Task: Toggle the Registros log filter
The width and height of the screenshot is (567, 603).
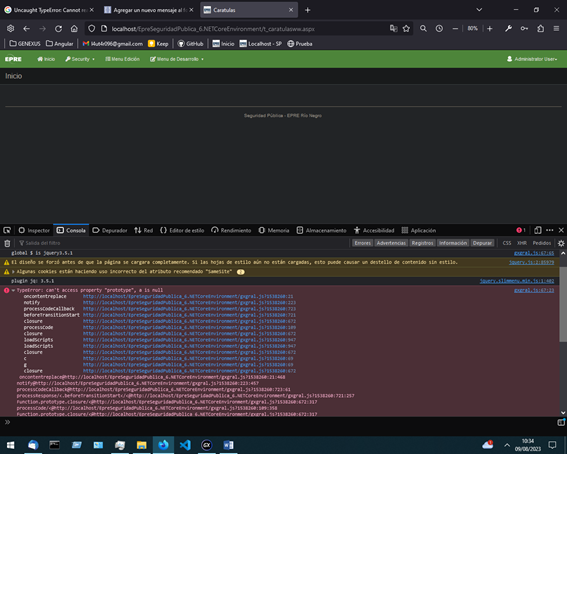Action: 422,243
